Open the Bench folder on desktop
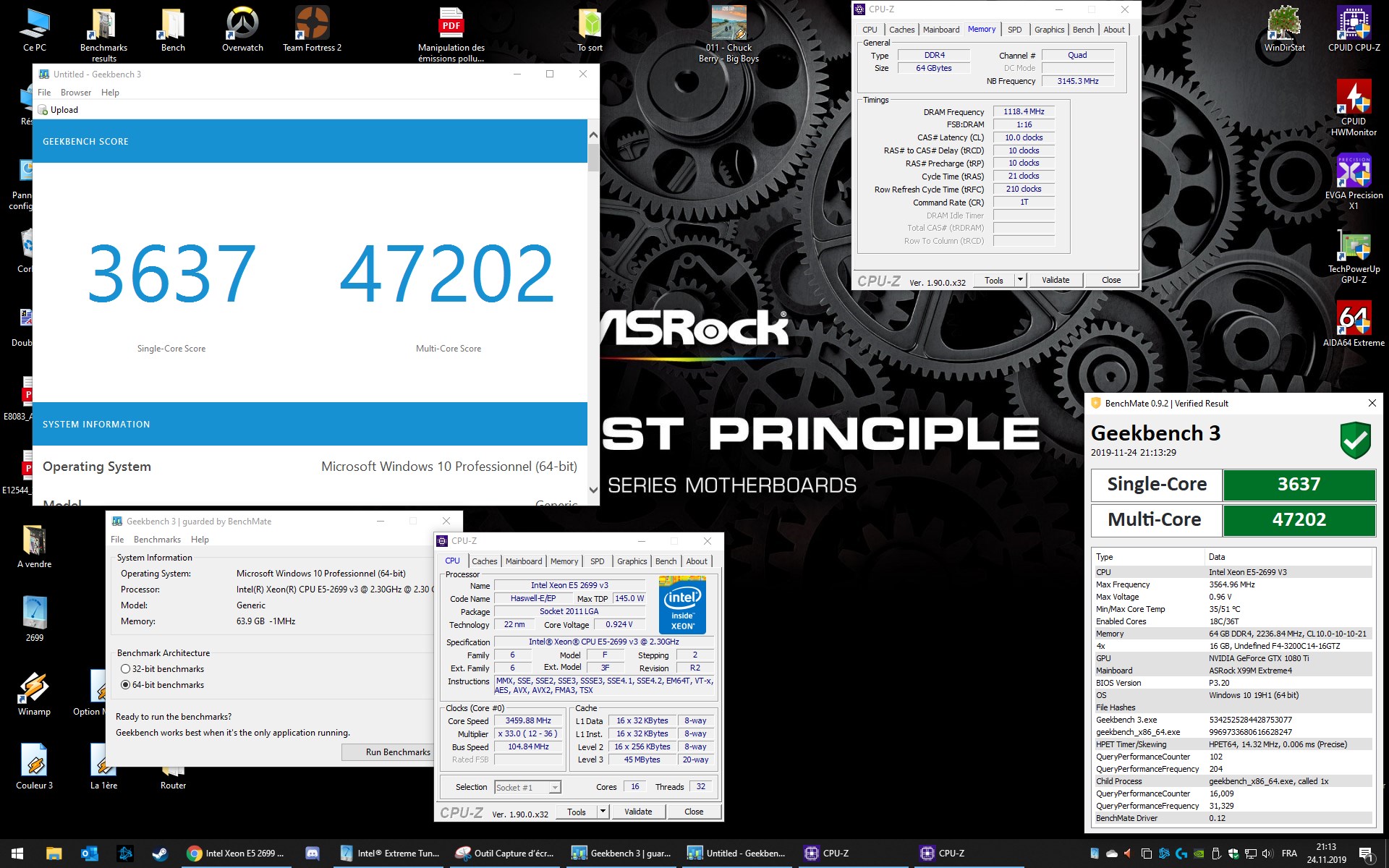1389x868 pixels. click(173, 30)
